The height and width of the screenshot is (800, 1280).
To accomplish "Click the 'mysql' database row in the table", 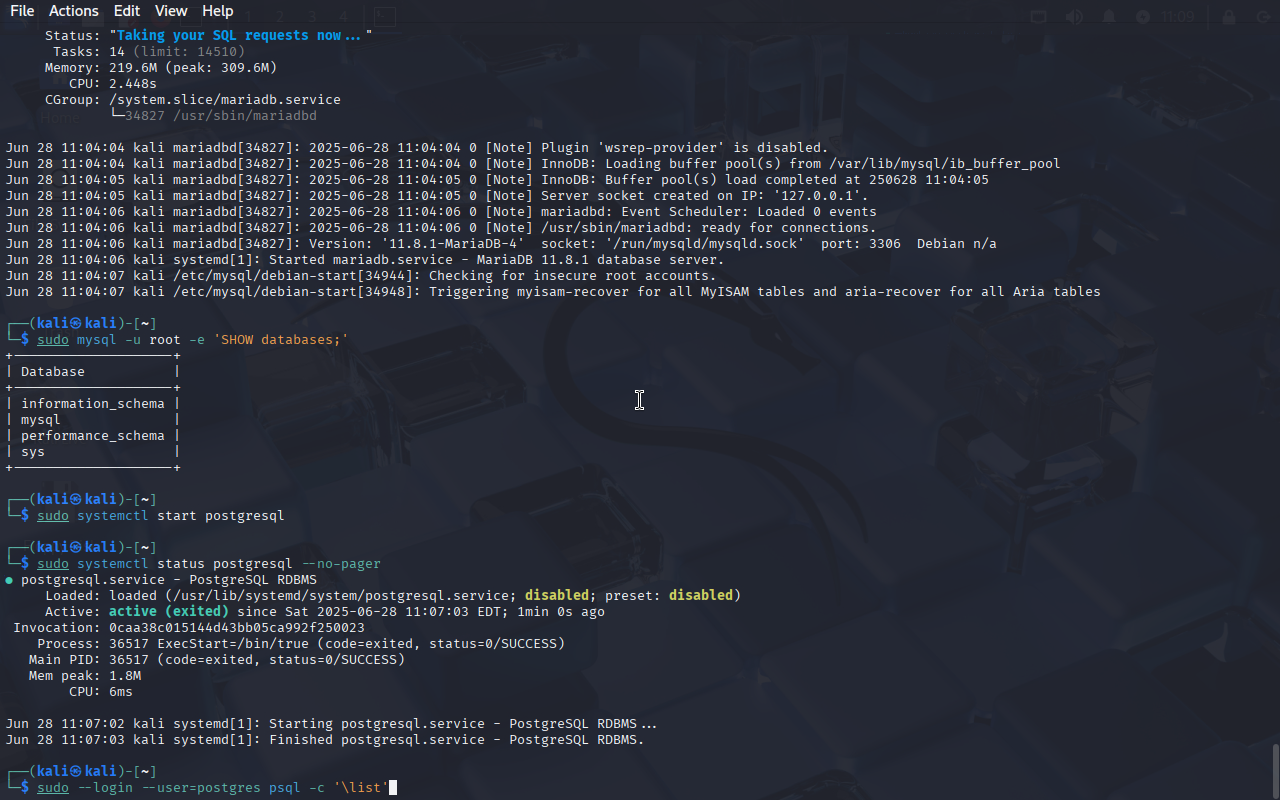I will tap(92, 420).
